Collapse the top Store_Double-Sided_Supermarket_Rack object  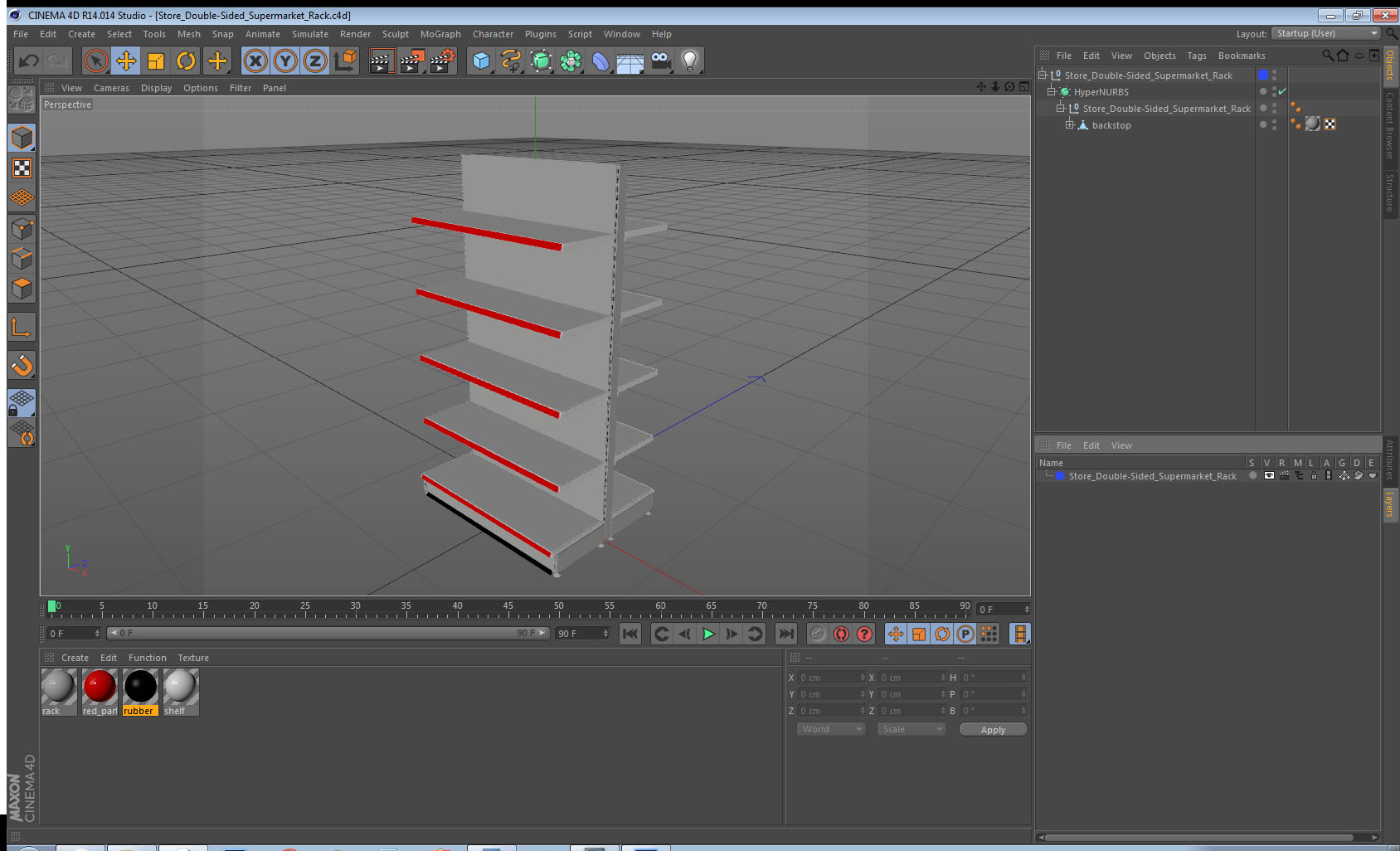(1043, 75)
